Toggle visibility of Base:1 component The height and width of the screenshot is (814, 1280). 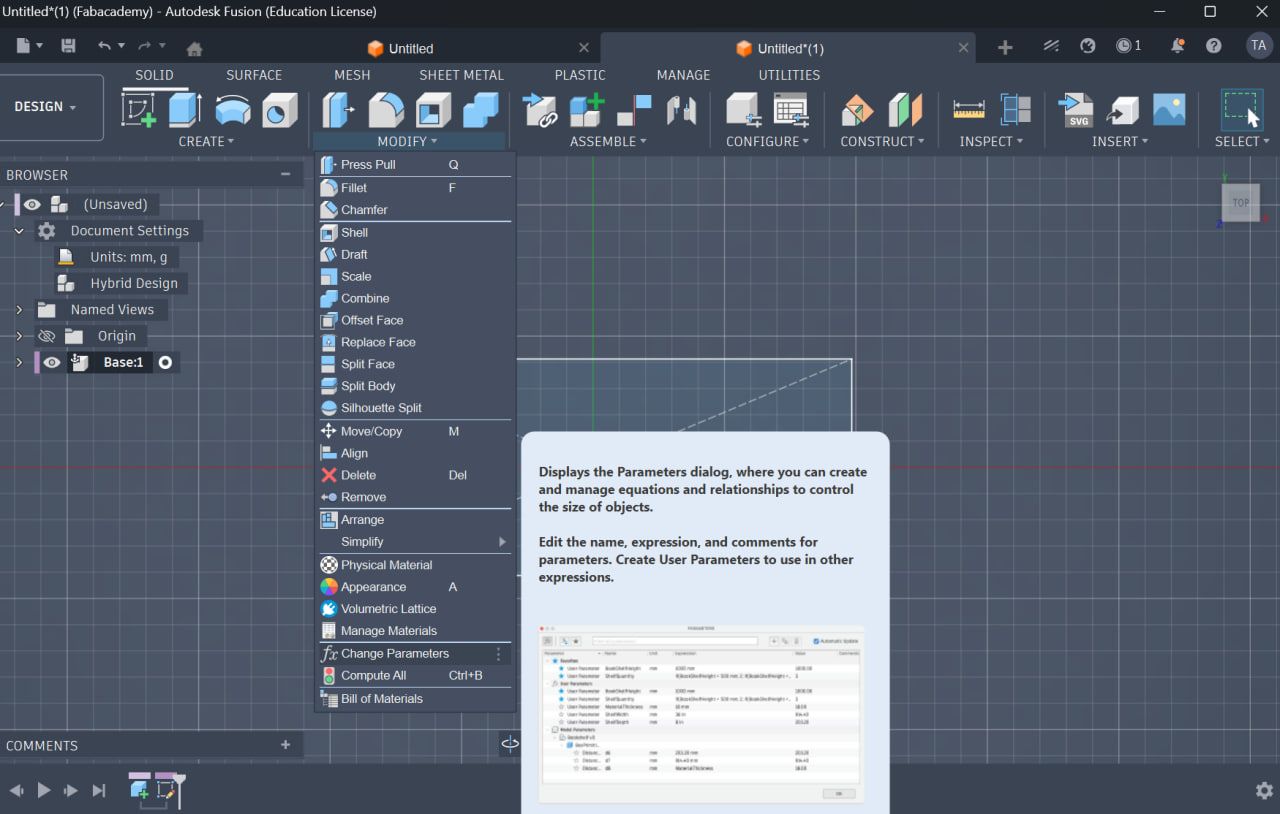(x=52, y=363)
